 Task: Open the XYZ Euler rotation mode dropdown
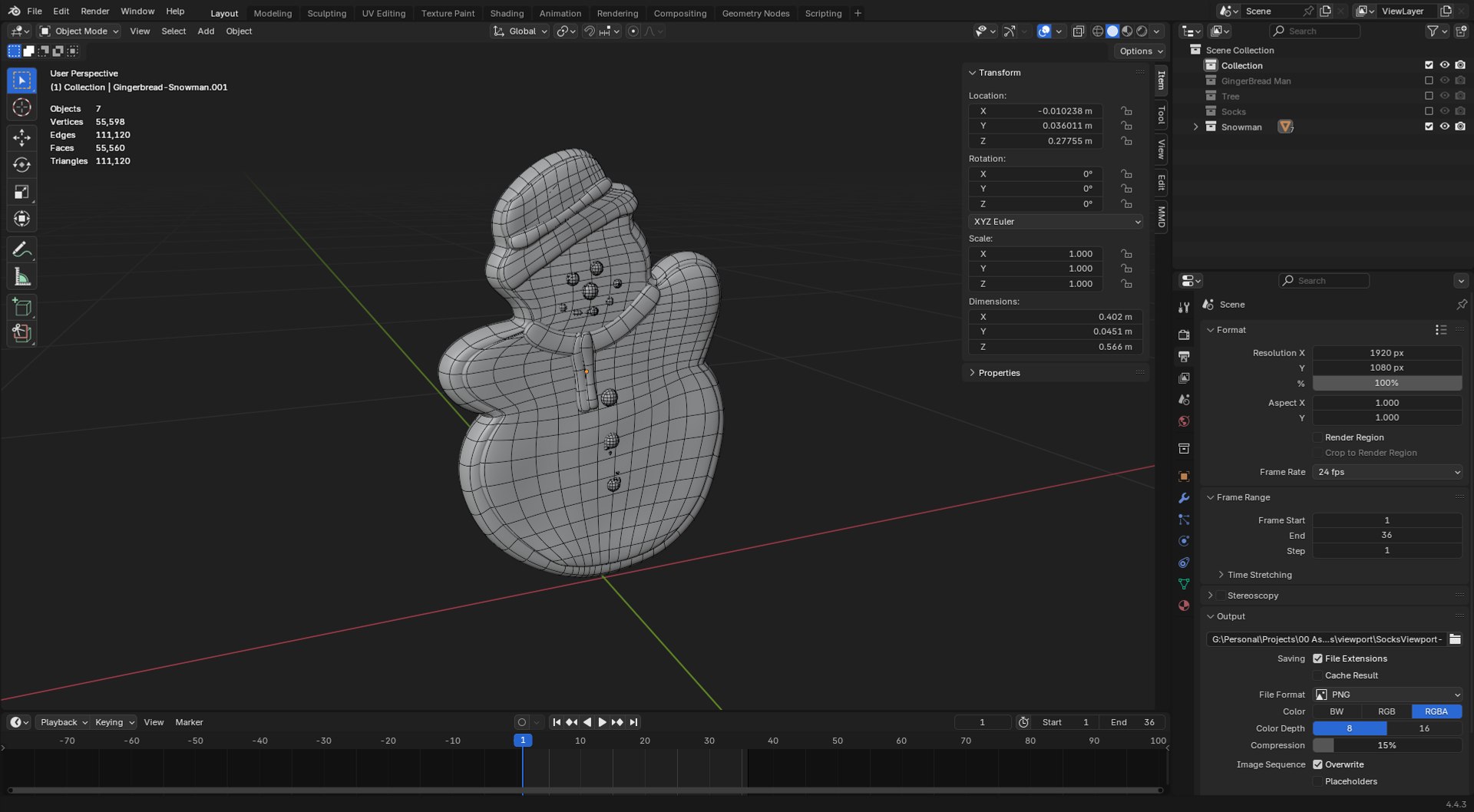click(x=1056, y=222)
